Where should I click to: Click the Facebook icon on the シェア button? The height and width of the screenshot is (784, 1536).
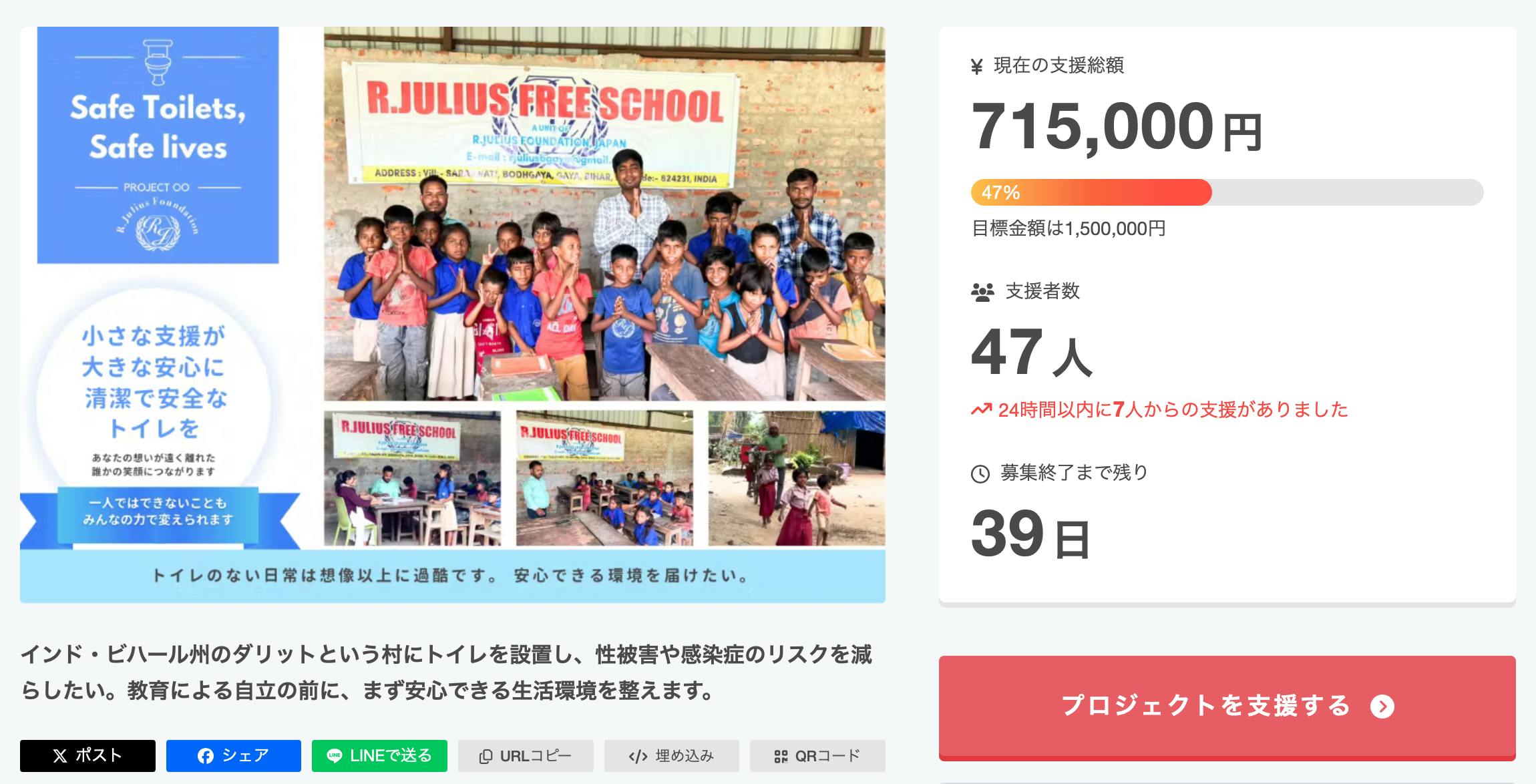click(x=206, y=756)
